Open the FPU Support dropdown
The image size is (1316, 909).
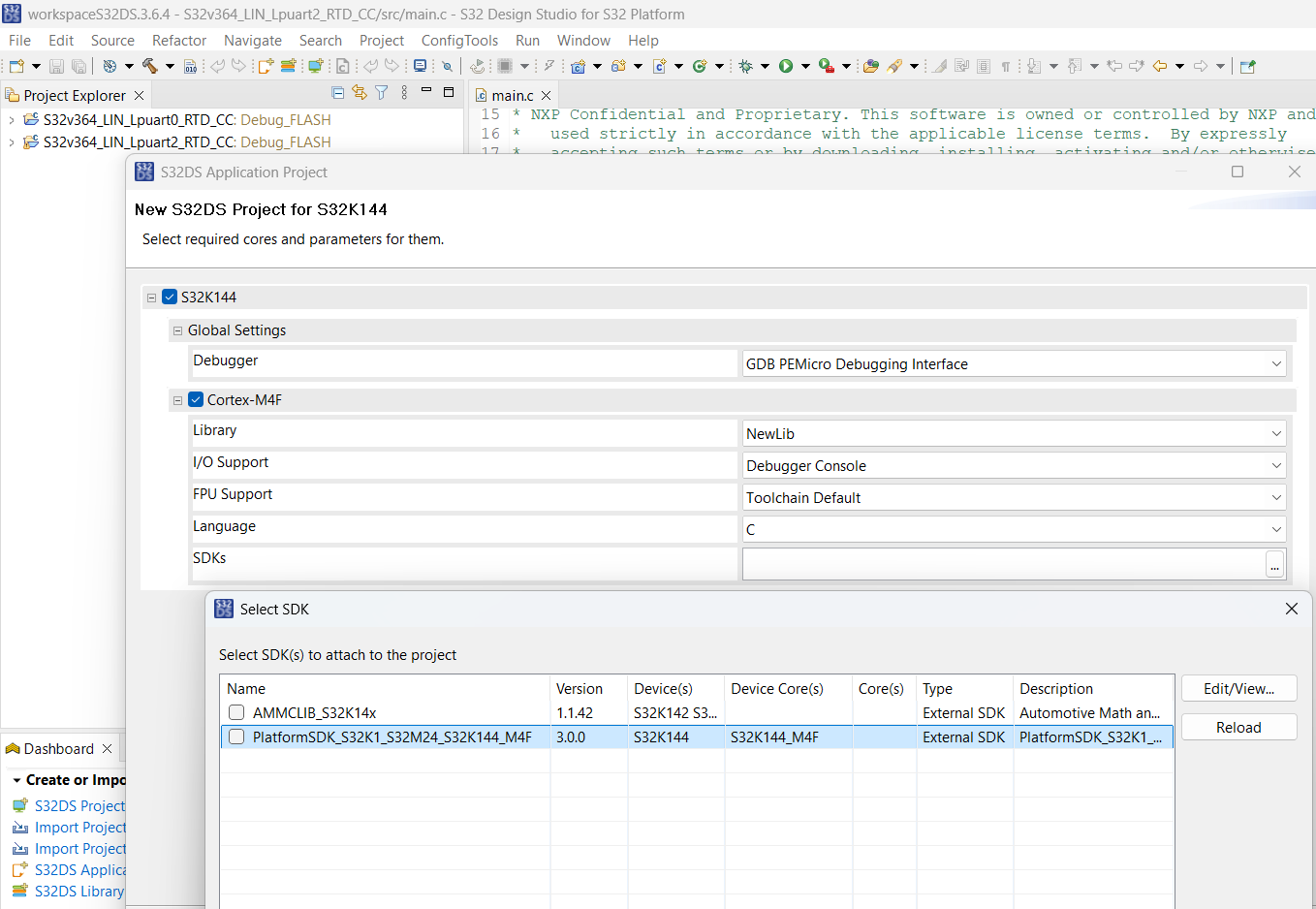point(1015,498)
